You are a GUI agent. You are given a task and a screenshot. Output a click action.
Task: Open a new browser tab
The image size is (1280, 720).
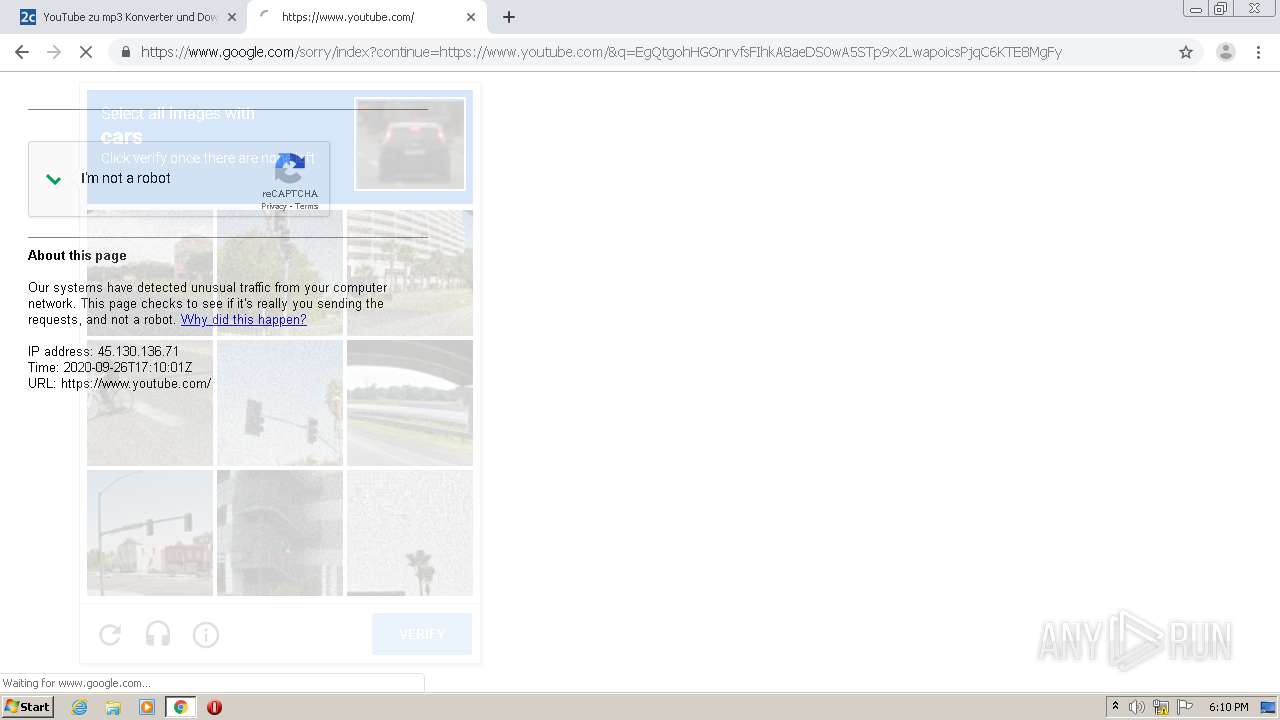click(509, 17)
